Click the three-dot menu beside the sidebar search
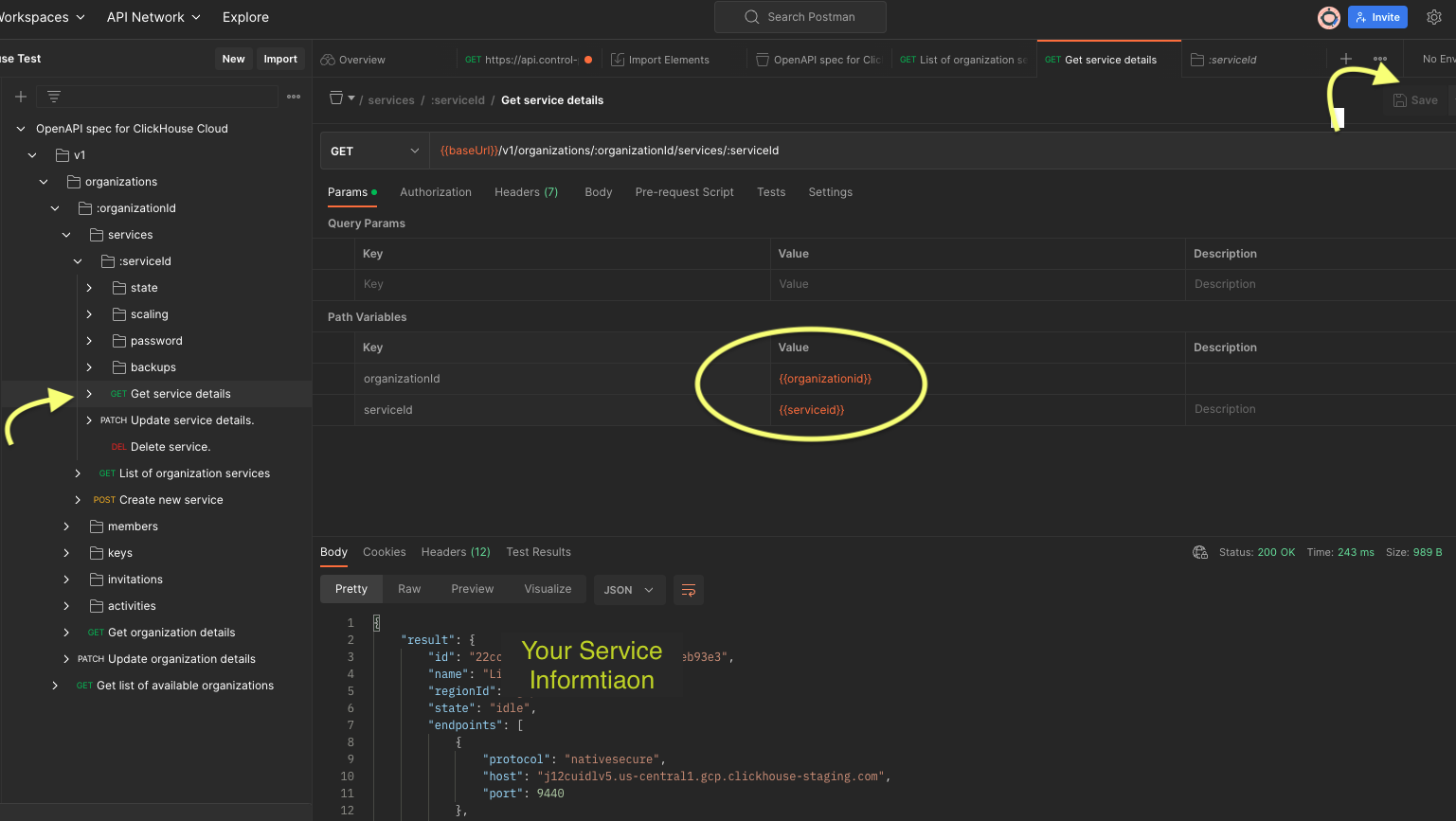 tap(294, 96)
